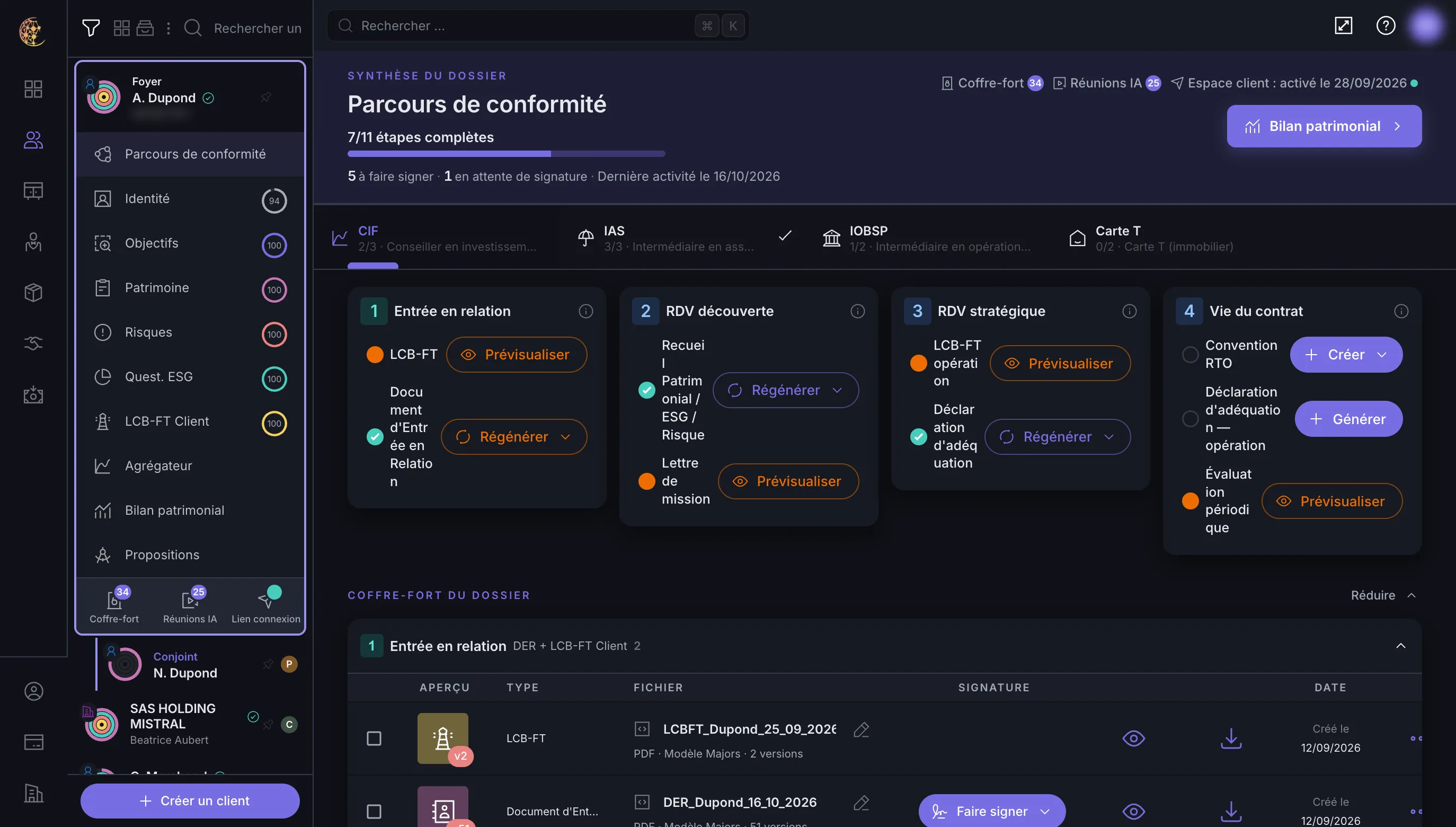Check the DER_Dupond file row checkbox
The height and width of the screenshot is (827, 1456).
coord(374,812)
